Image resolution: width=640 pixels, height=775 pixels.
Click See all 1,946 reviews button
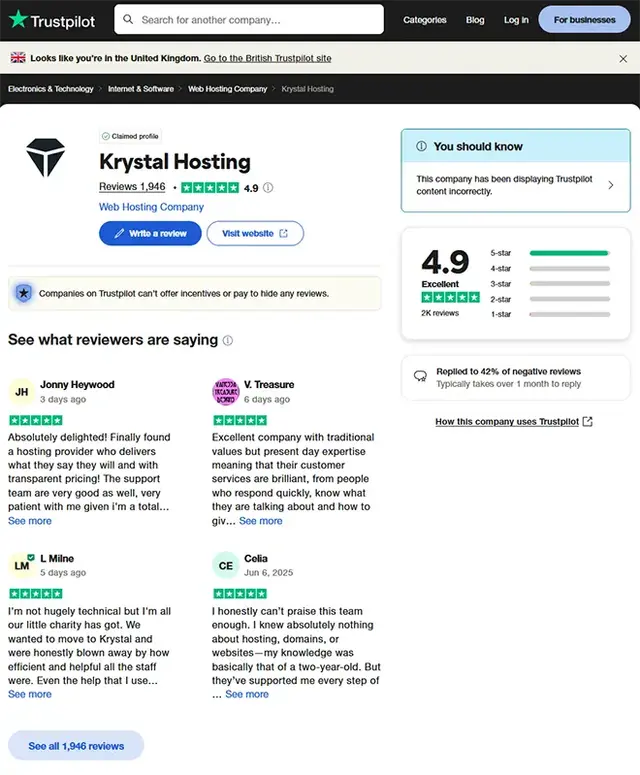tap(76, 746)
